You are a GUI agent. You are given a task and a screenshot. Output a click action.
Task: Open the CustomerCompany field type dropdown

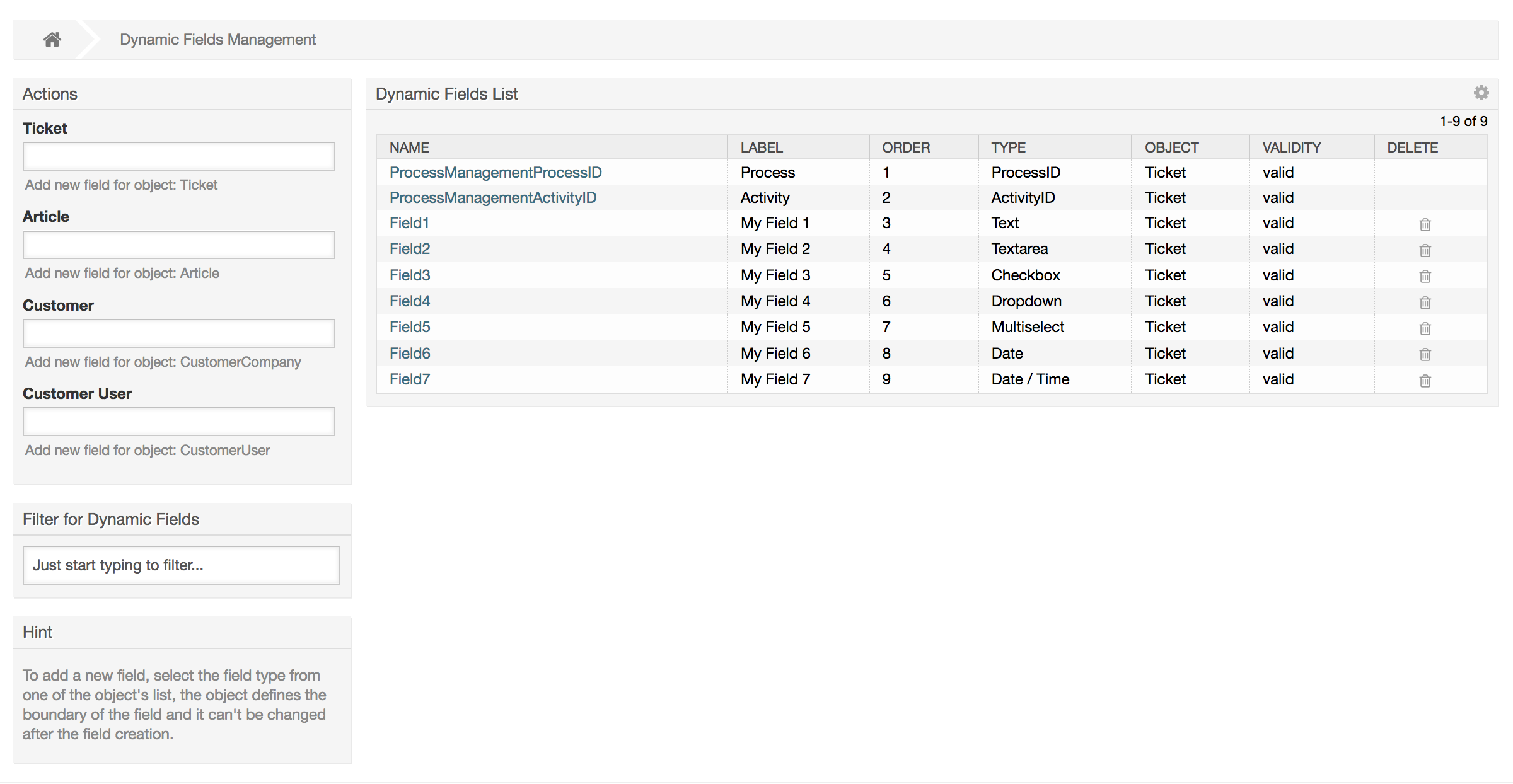click(178, 333)
